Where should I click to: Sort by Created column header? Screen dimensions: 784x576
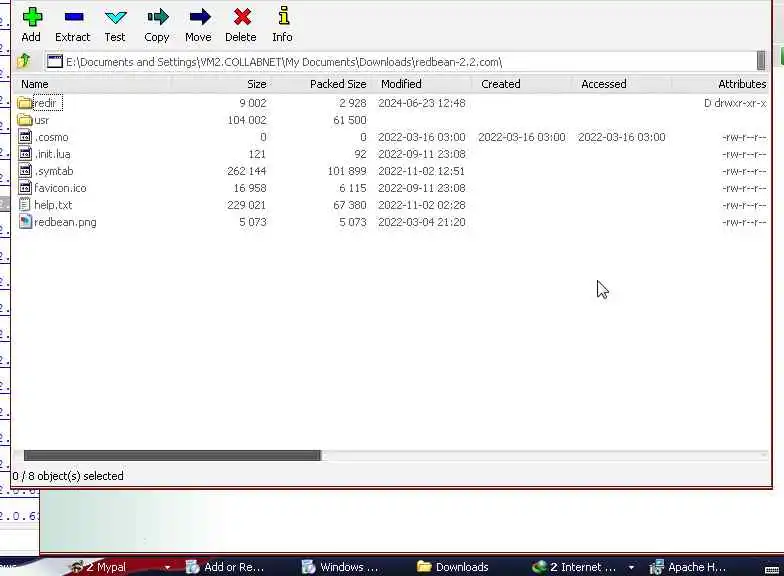click(500, 84)
